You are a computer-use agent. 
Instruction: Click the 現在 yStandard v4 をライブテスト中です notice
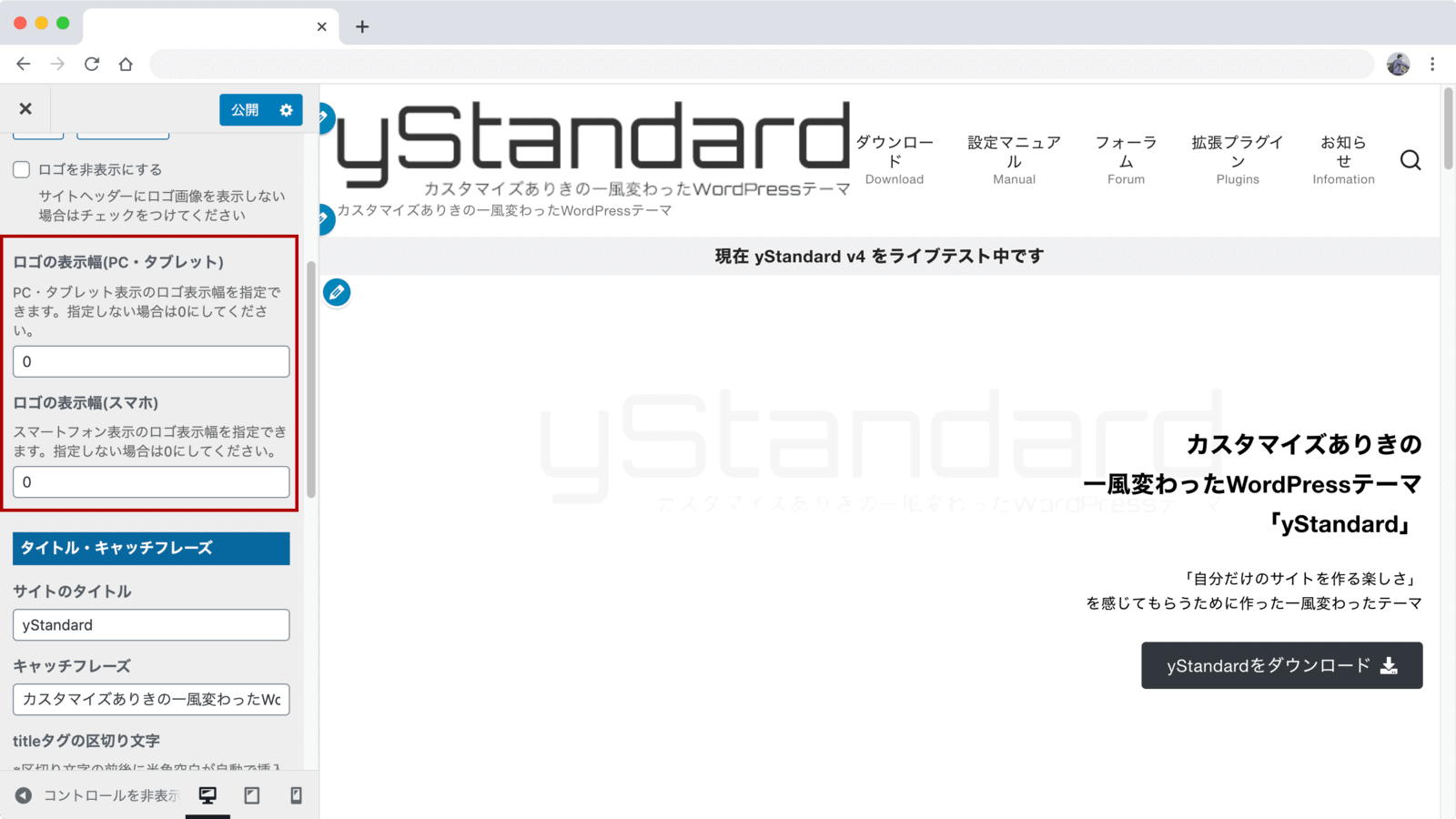click(x=879, y=257)
